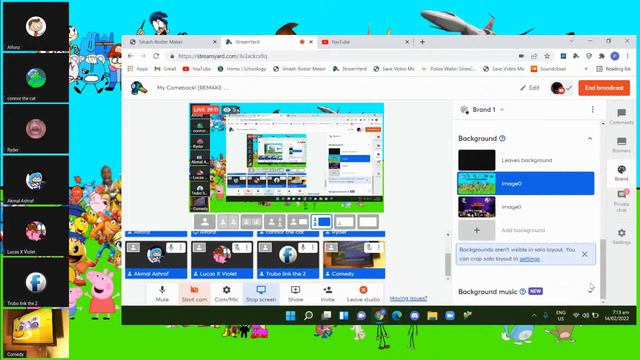Open Background music help icon
Image resolution: width=640 pixels, height=360 pixels.
[x=522, y=291]
